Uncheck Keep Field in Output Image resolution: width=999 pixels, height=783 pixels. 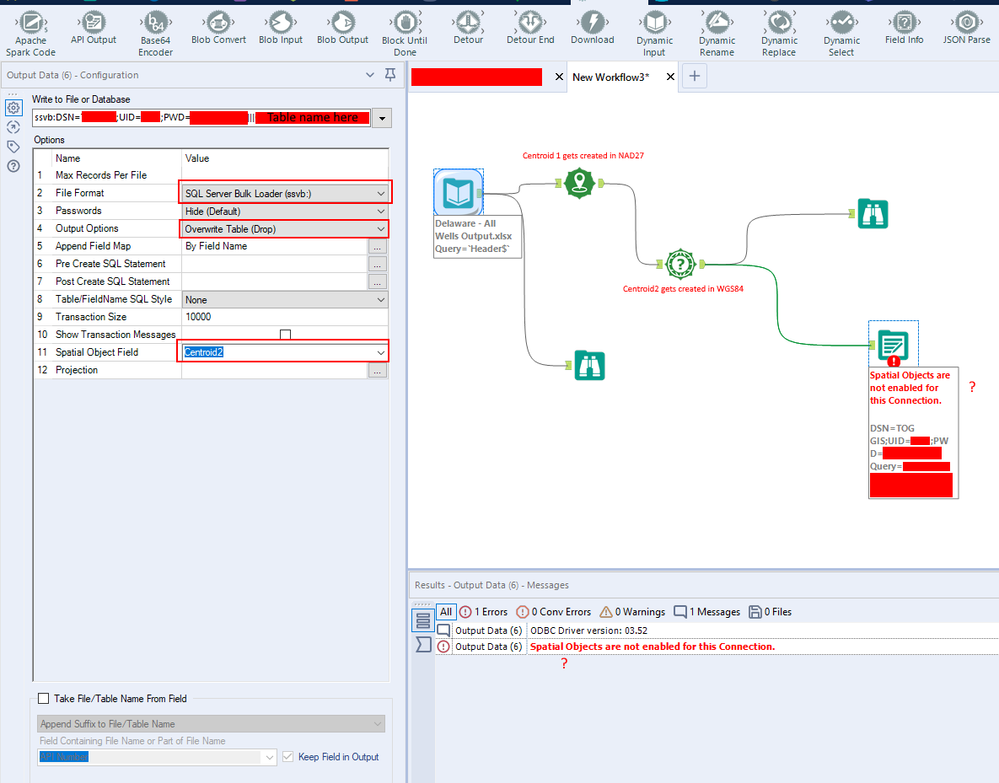[288, 757]
